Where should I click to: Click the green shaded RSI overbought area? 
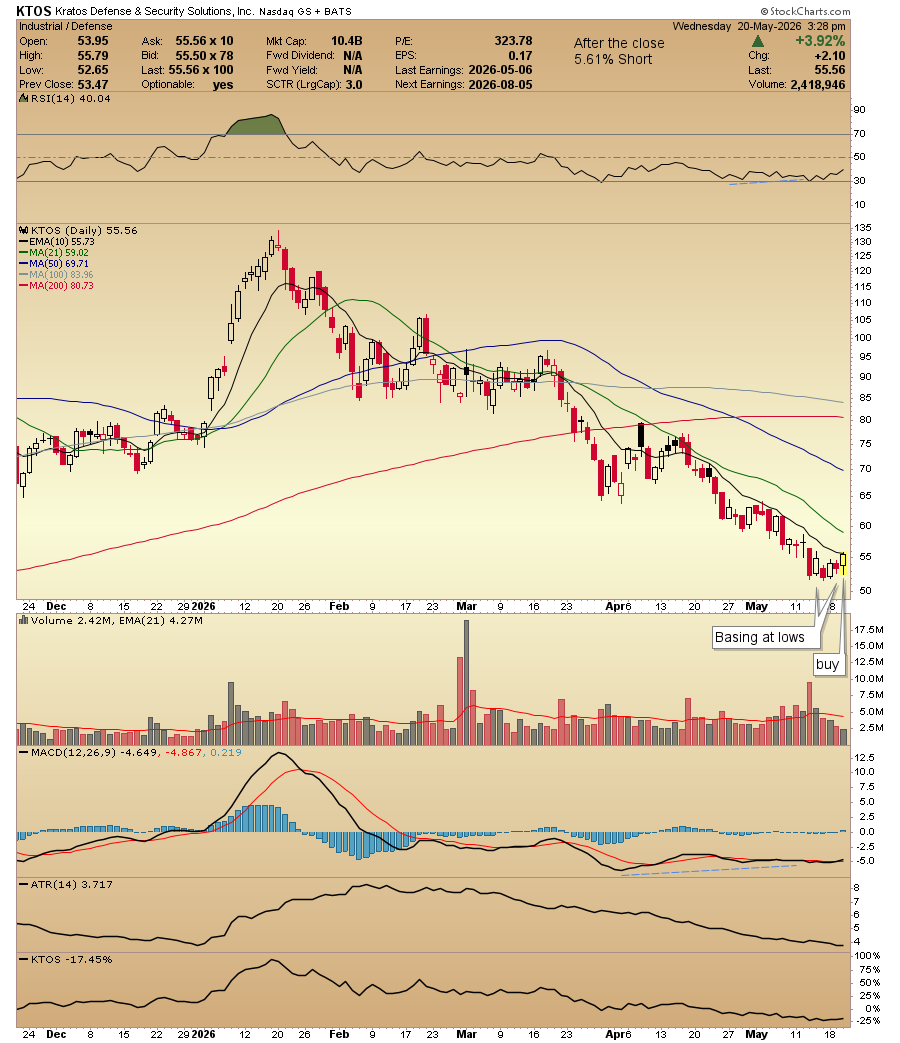[256, 126]
